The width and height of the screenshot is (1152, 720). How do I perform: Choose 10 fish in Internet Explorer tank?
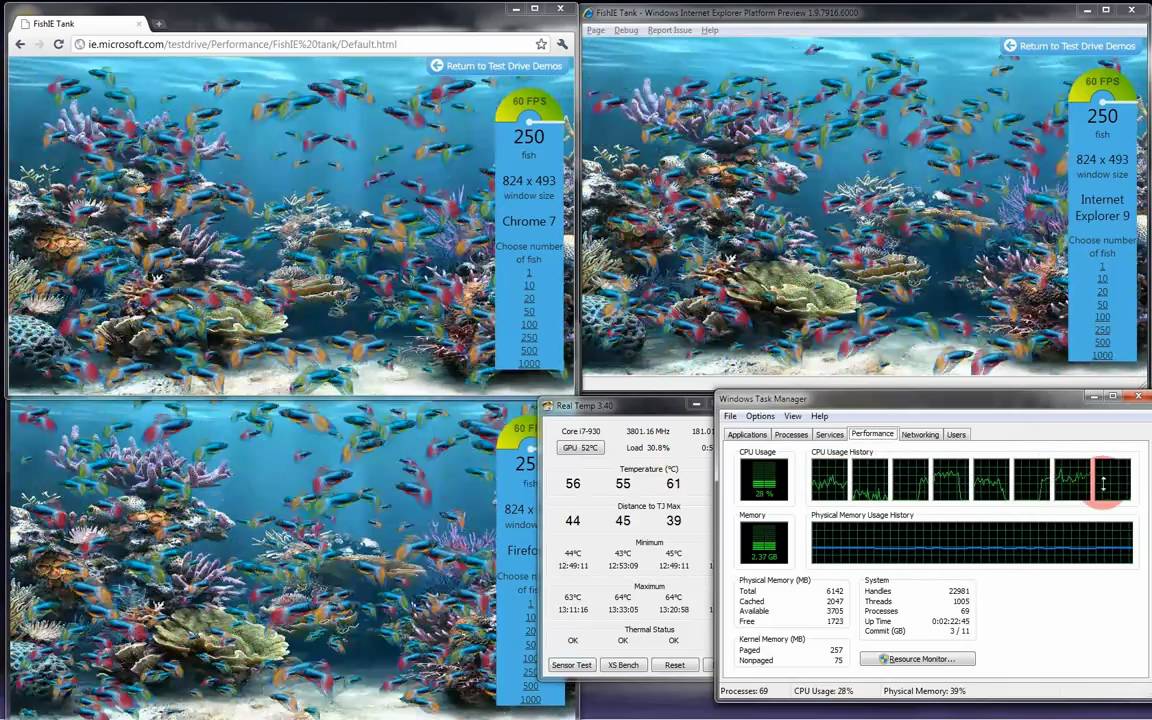coord(1102,279)
